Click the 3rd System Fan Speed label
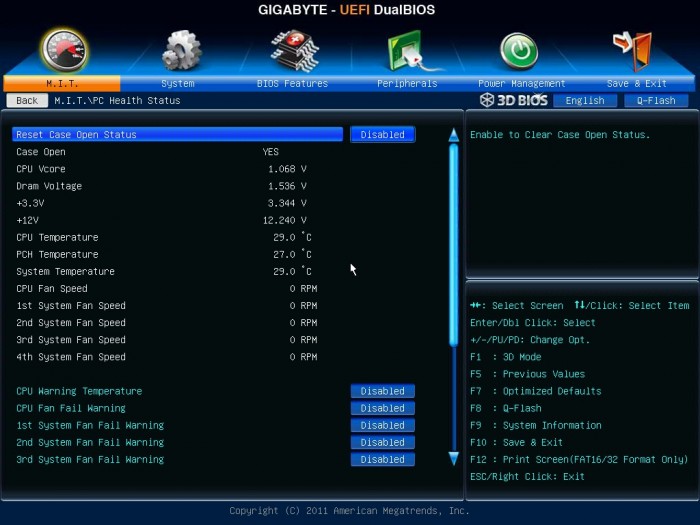This screenshot has height=525, width=700. click(71, 340)
